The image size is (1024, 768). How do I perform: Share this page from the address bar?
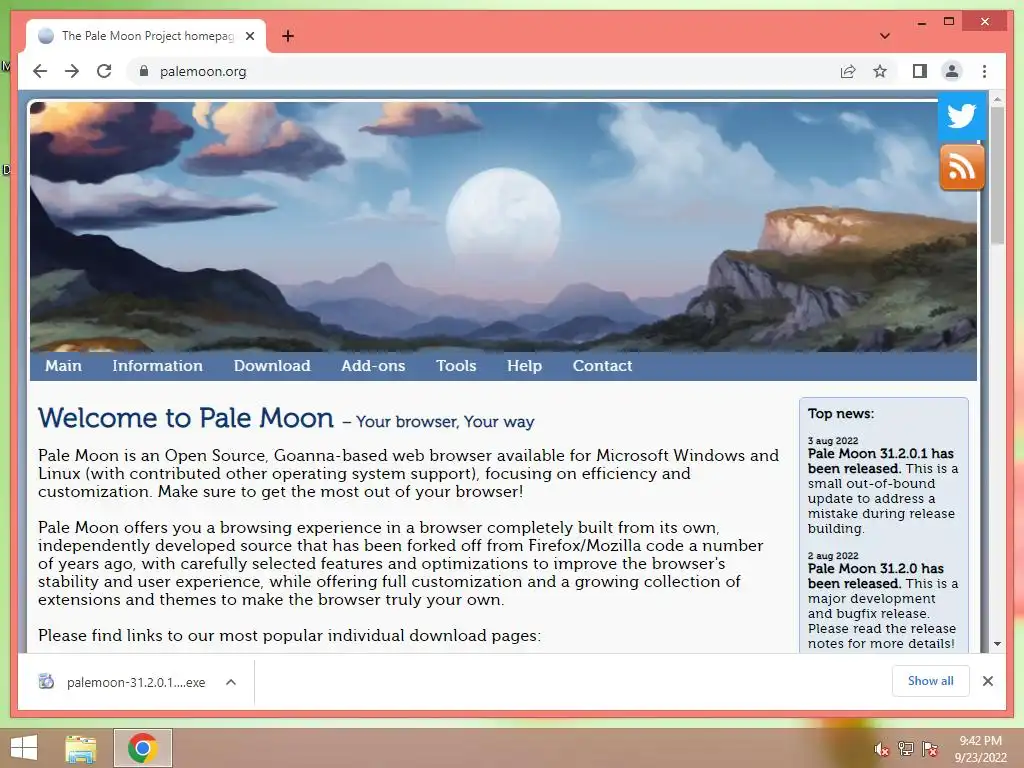(x=848, y=71)
